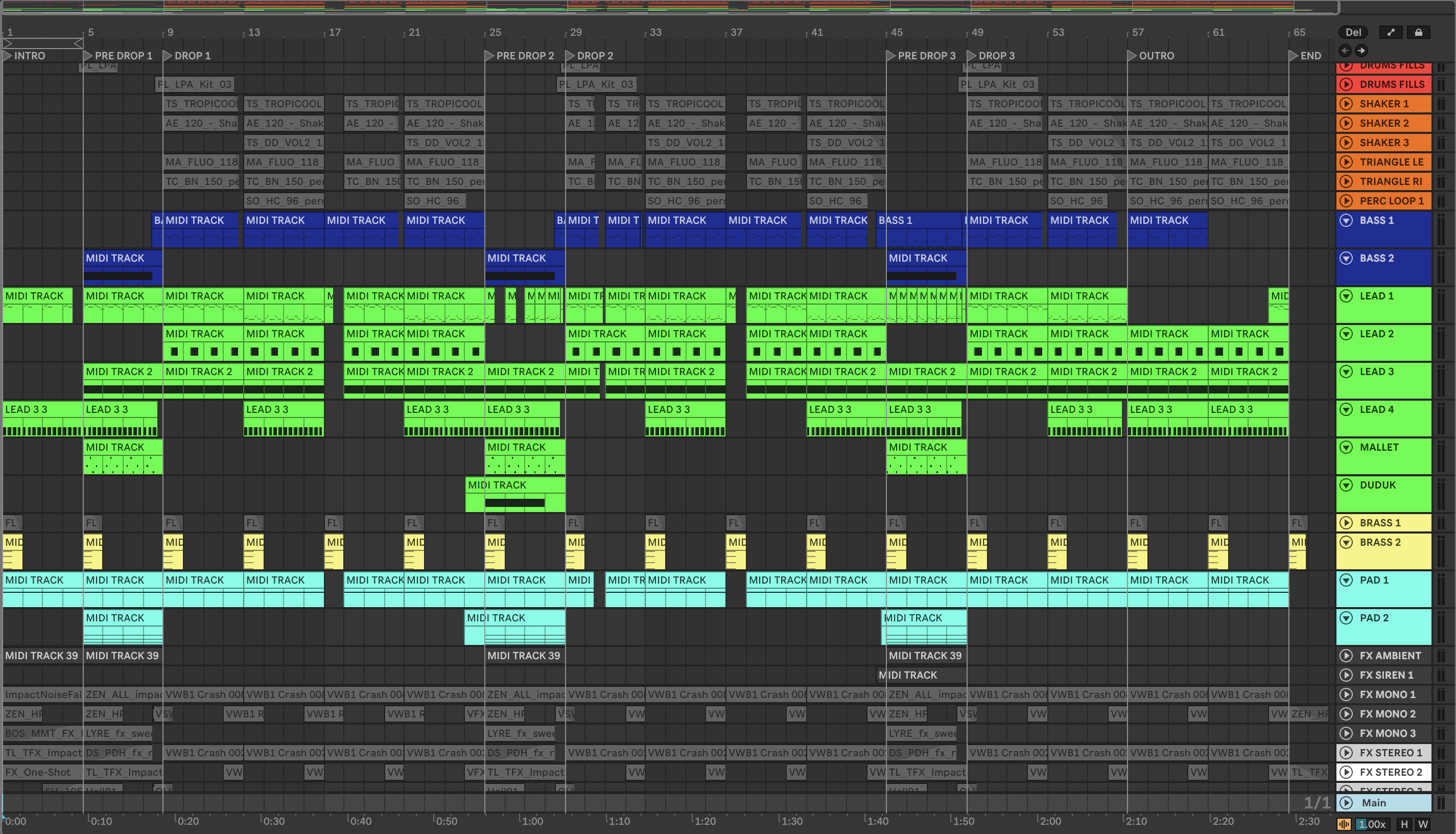Click play icon on PERC LOOP 1 track
This screenshot has width=1456, height=834.
click(1346, 201)
